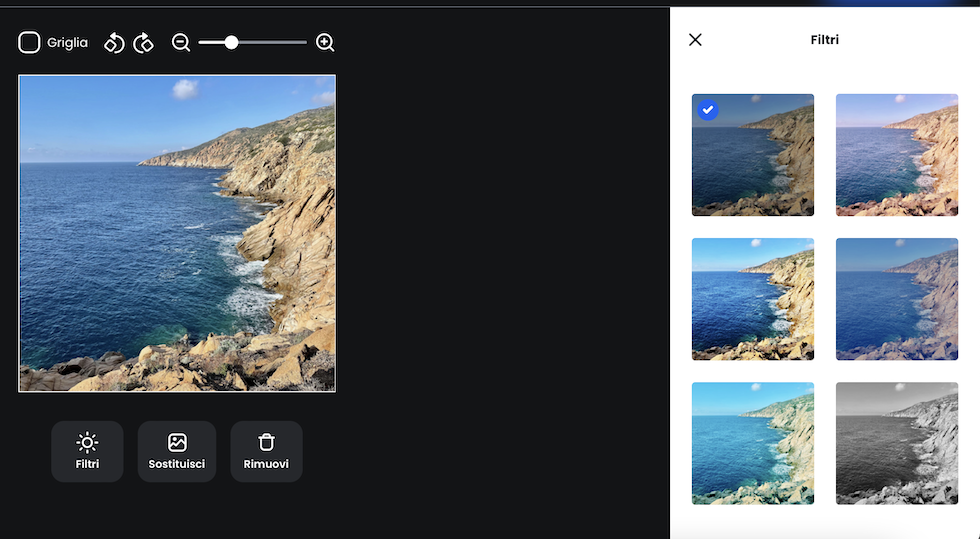The width and height of the screenshot is (980, 539).
Task: Click the Rimuovi trash button
Action: (x=266, y=451)
